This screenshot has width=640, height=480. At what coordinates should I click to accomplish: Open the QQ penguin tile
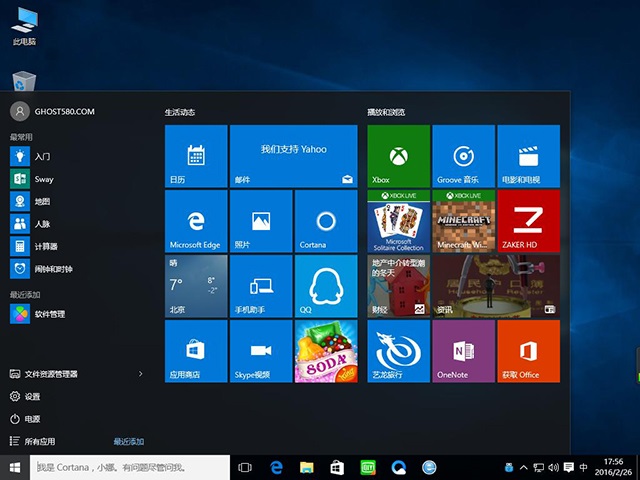pyautogui.click(x=325, y=285)
